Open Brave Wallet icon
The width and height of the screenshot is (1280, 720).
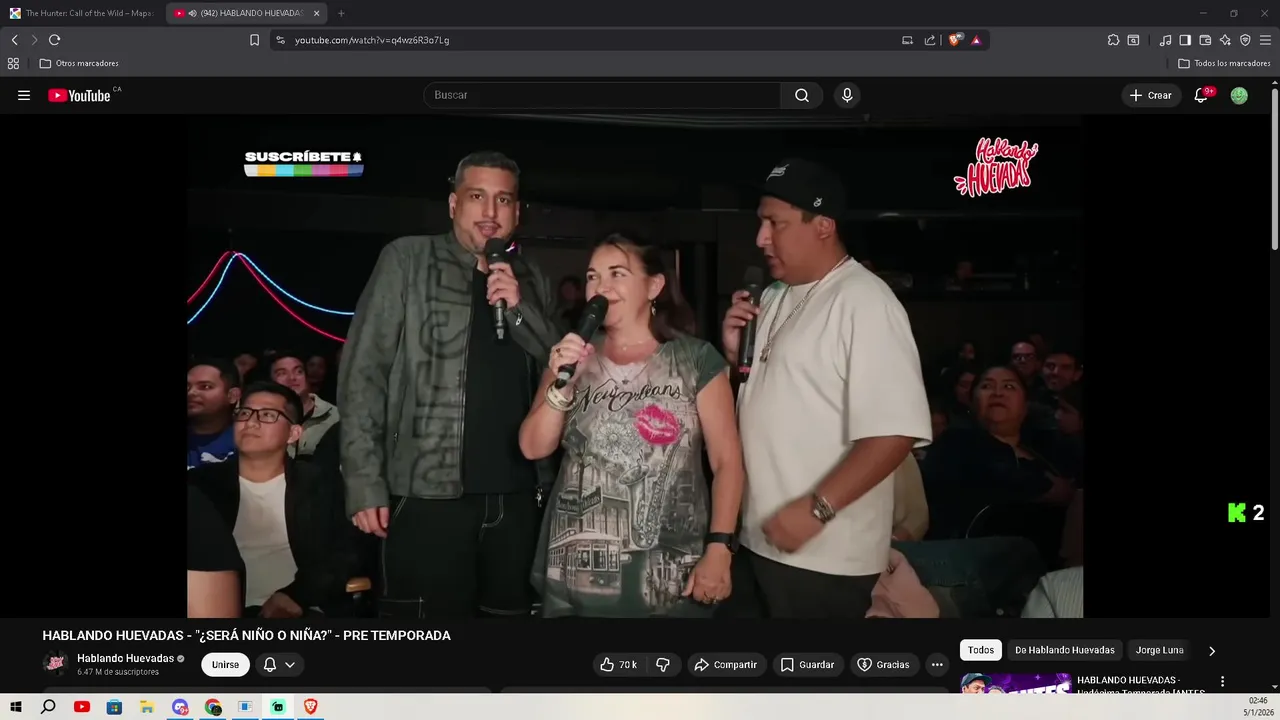pyautogui.click(x=1205, y=40)
